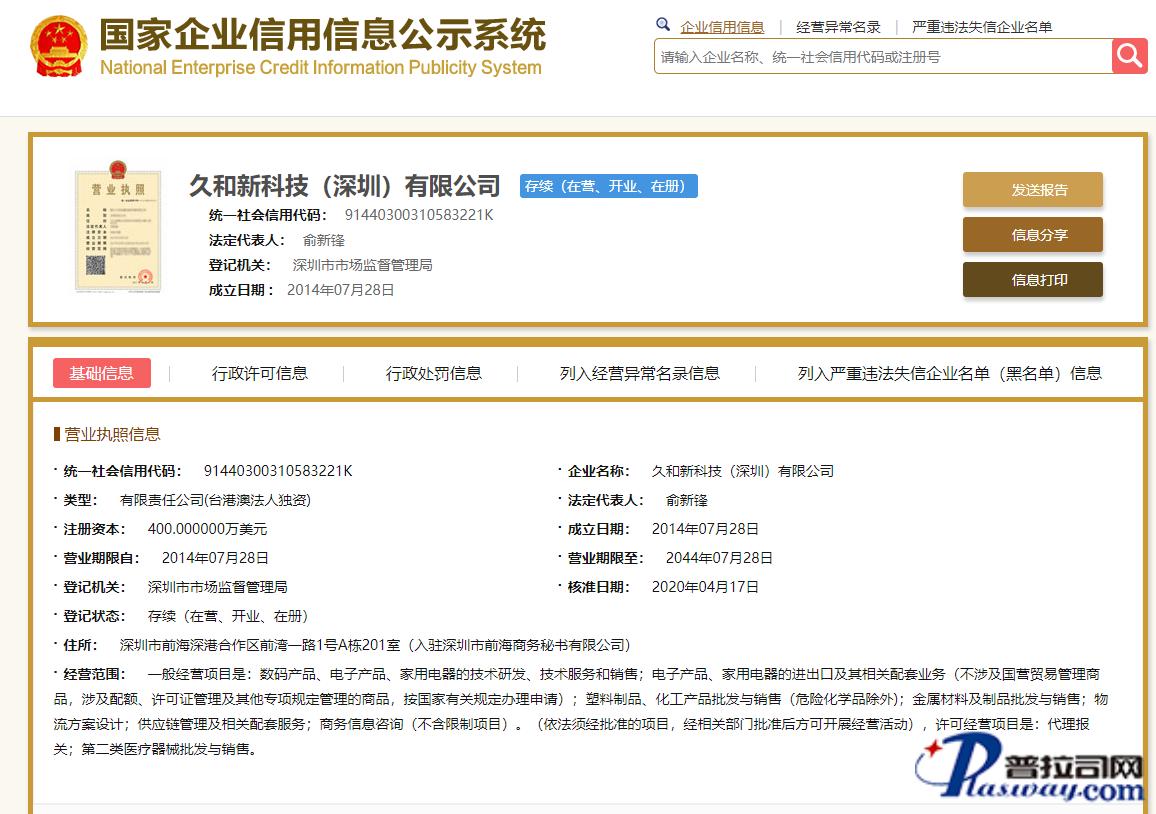
Task: Click the small magnifier icon beside 企业信用信息
Action: pos(663,26)
